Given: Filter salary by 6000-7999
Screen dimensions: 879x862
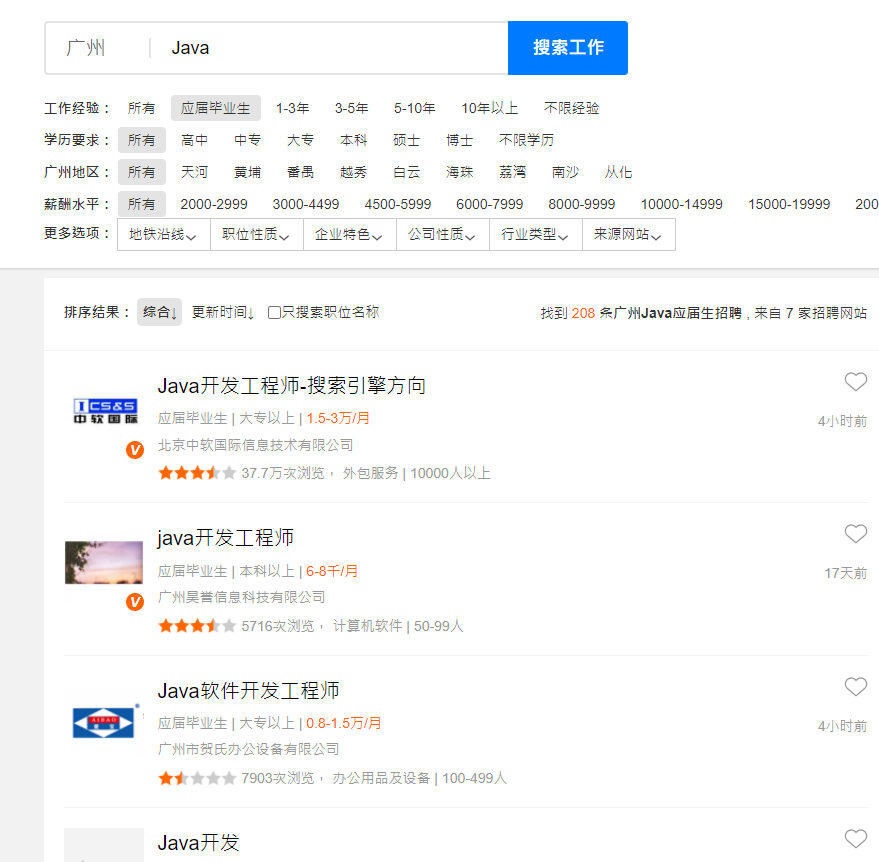Looking at the screenshot, I should (x=489, y=204).
